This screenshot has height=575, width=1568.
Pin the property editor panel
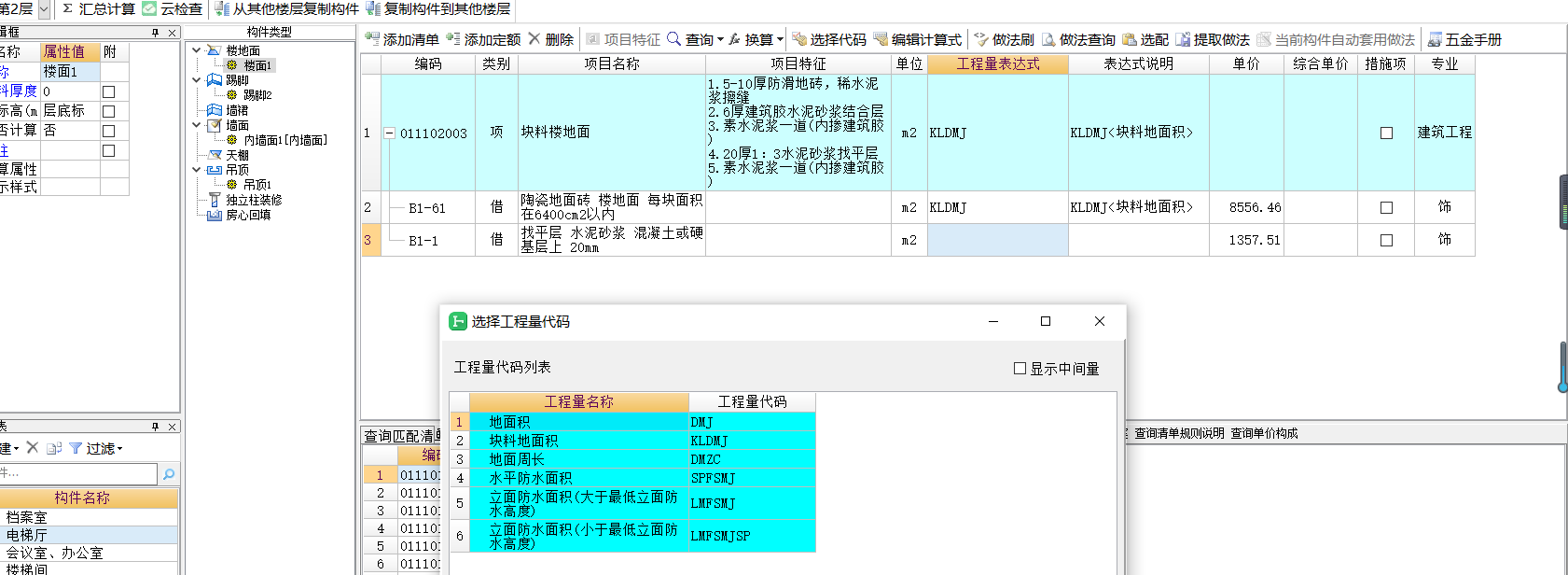pos(155,33)
